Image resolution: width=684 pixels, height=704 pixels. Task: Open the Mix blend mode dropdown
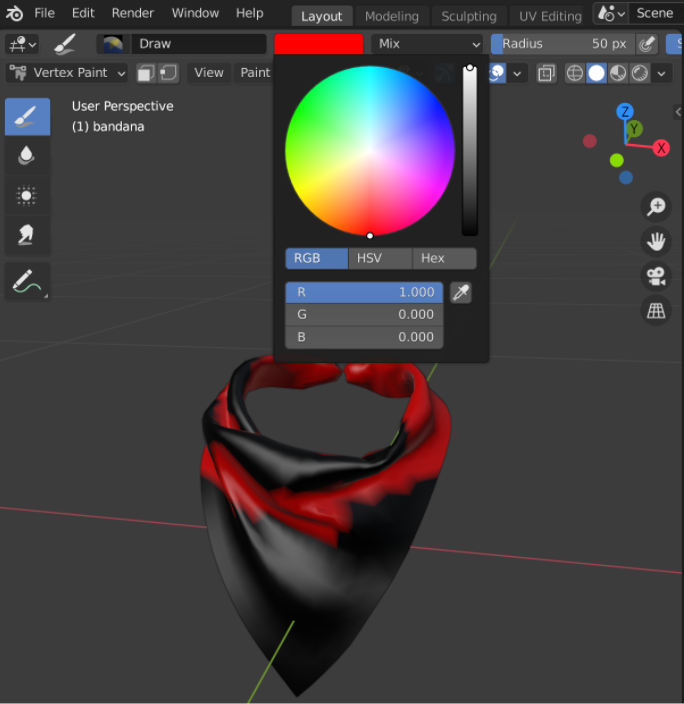[x=427, y=44]
